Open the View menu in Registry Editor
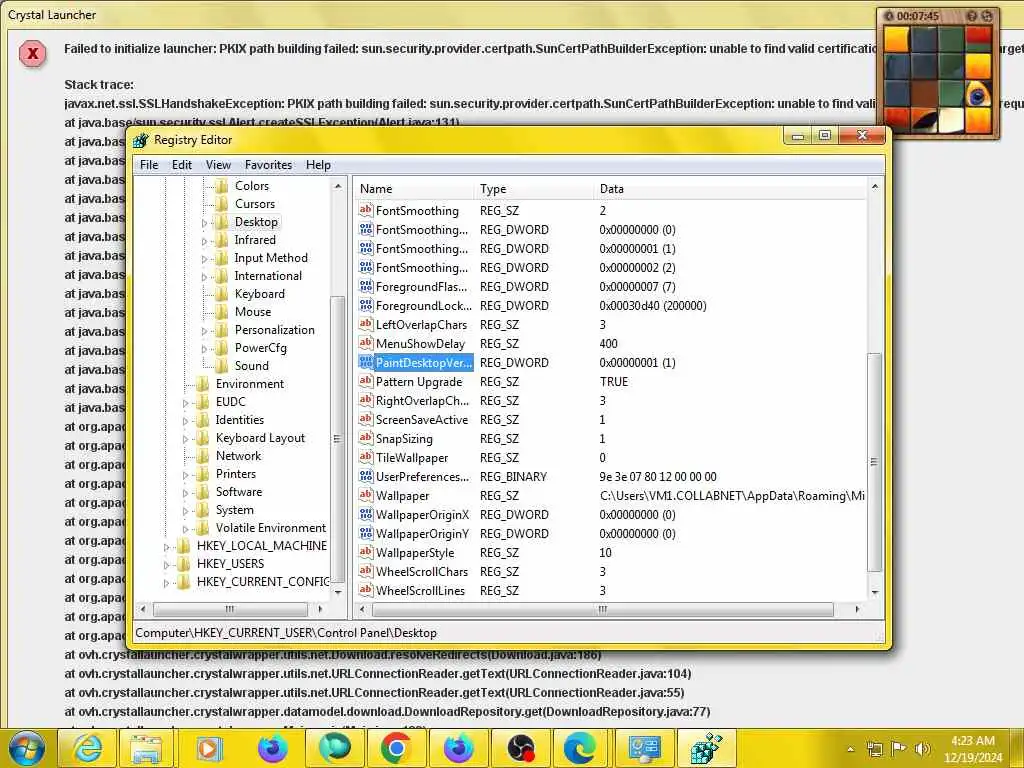1024x768 pixels. point(218,165)
